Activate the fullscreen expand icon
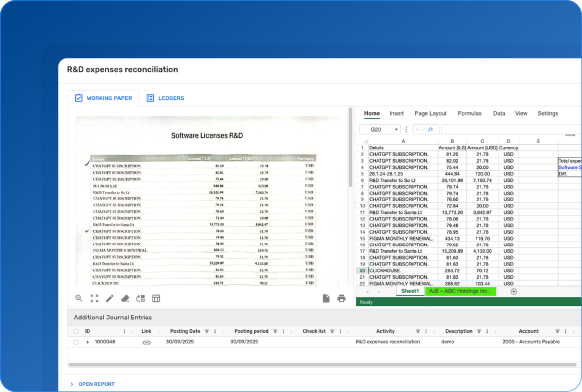Viewport: 582px width, 392px height. pos(94,298)
